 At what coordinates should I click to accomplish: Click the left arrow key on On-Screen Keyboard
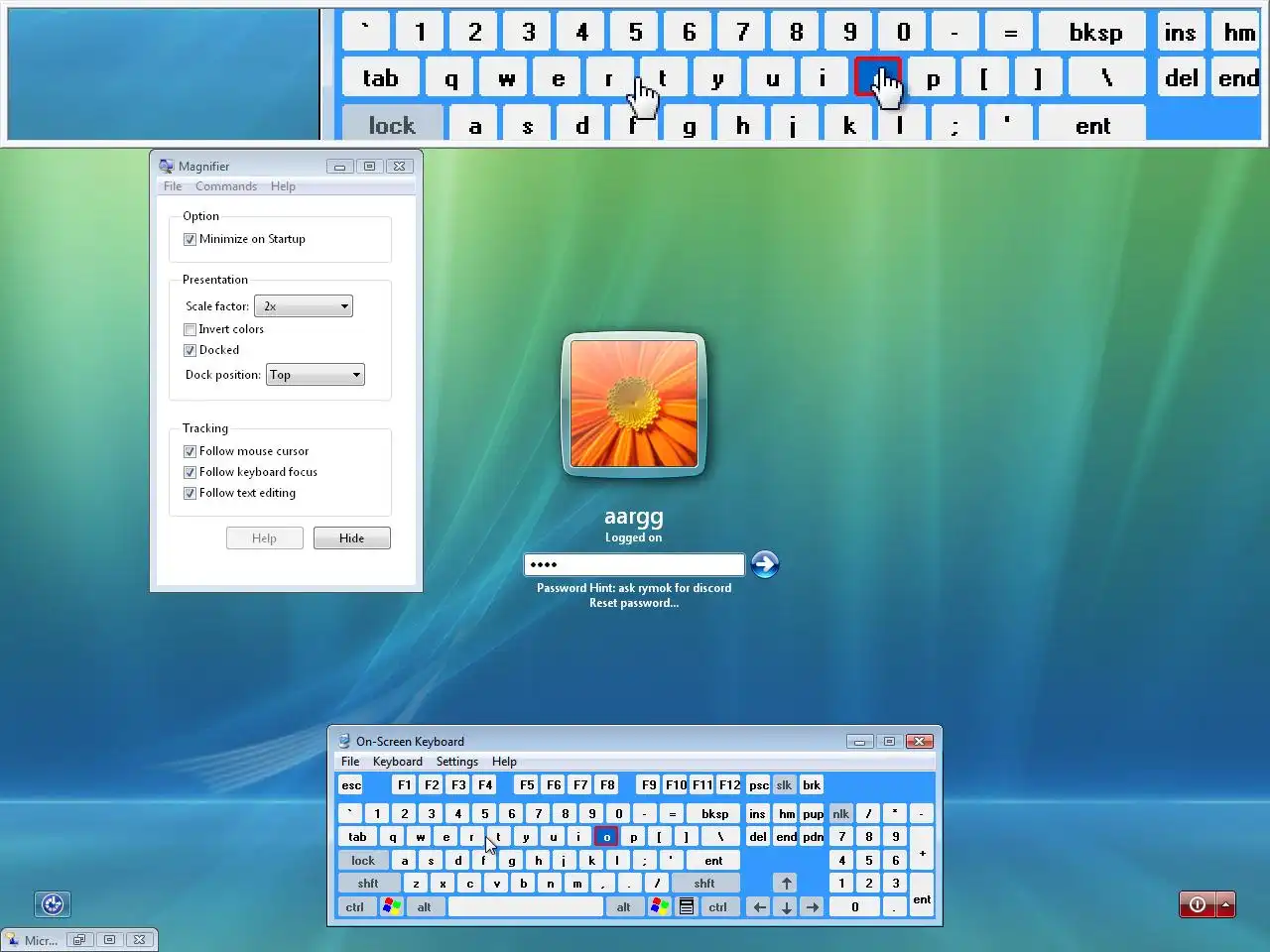[x=759, y=906]
